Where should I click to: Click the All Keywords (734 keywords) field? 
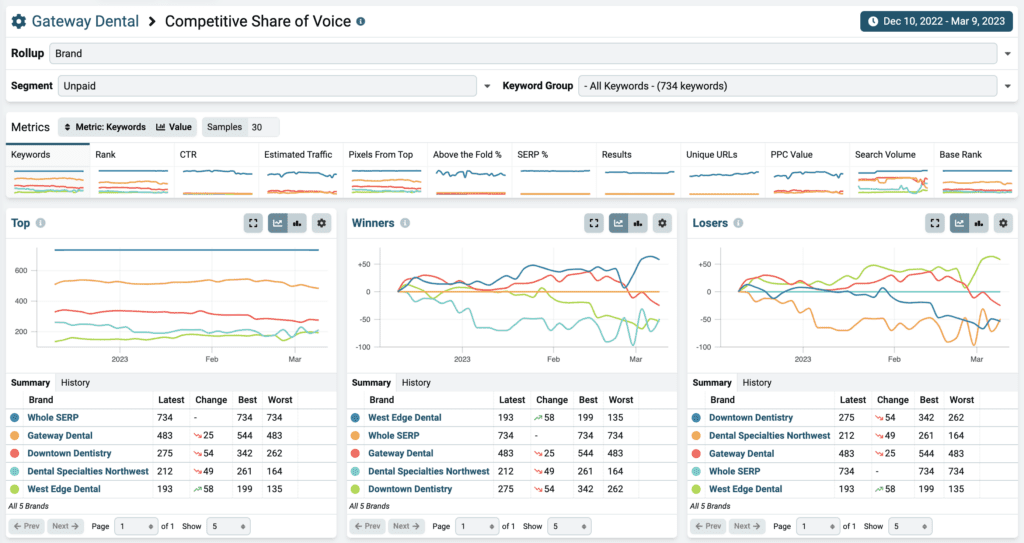tap(788, 86)
